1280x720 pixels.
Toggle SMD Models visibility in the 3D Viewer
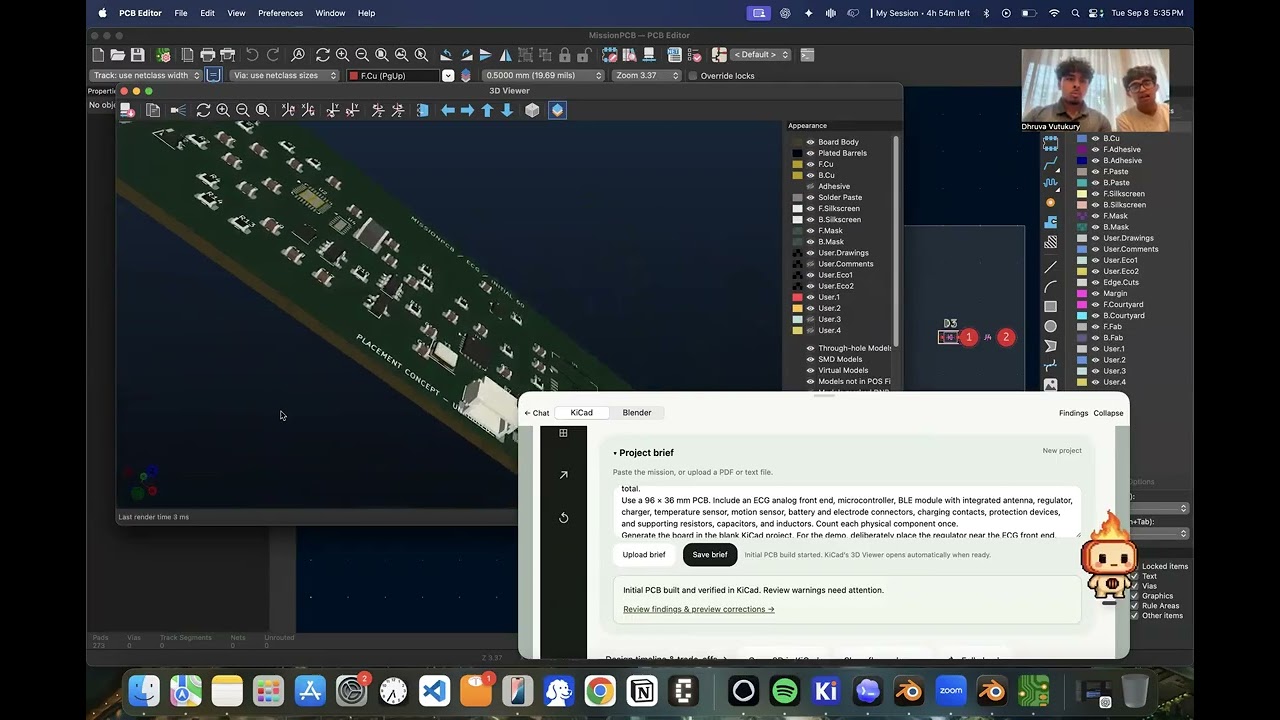click(810, 359)
